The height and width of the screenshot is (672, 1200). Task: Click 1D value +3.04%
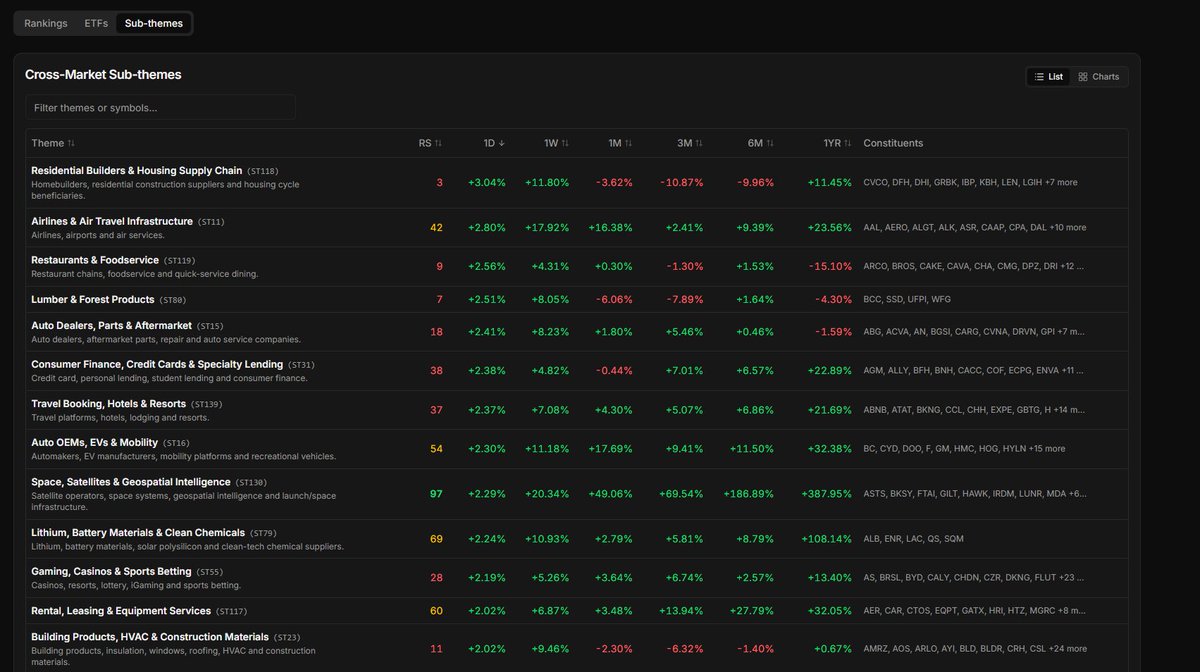click(487, 183)
